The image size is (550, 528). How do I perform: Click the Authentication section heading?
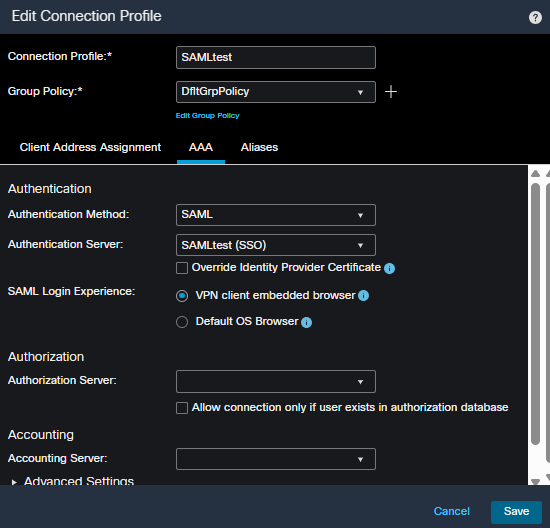[49, 189]
